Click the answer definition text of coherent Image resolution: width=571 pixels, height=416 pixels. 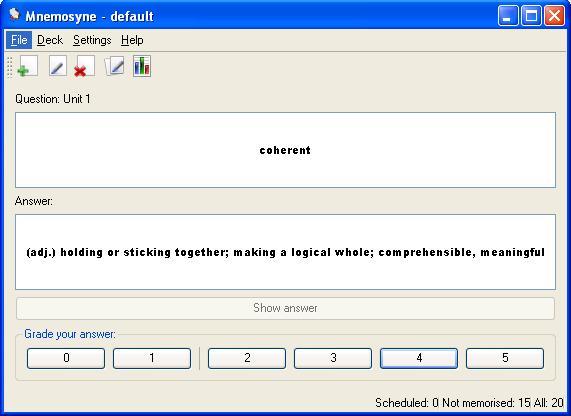[x=286, y=252]
